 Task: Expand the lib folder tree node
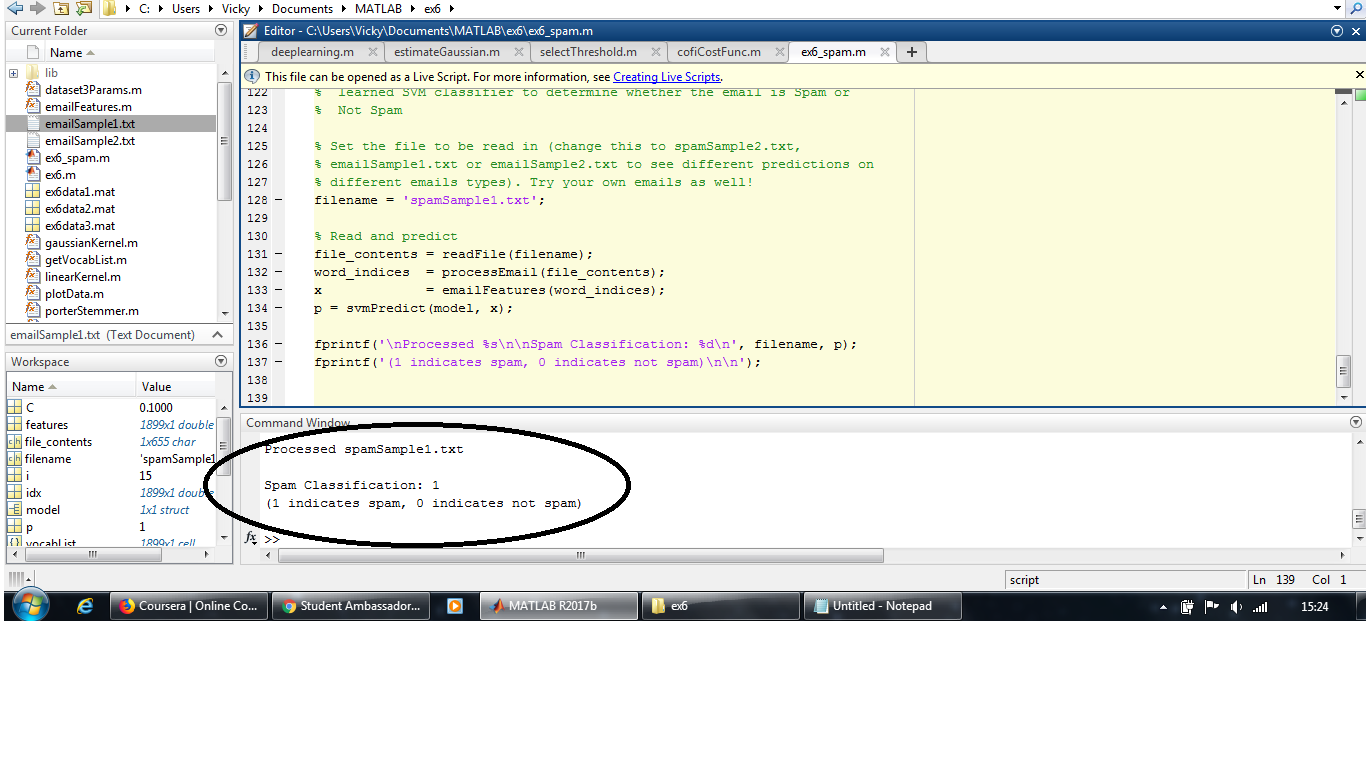14,73
